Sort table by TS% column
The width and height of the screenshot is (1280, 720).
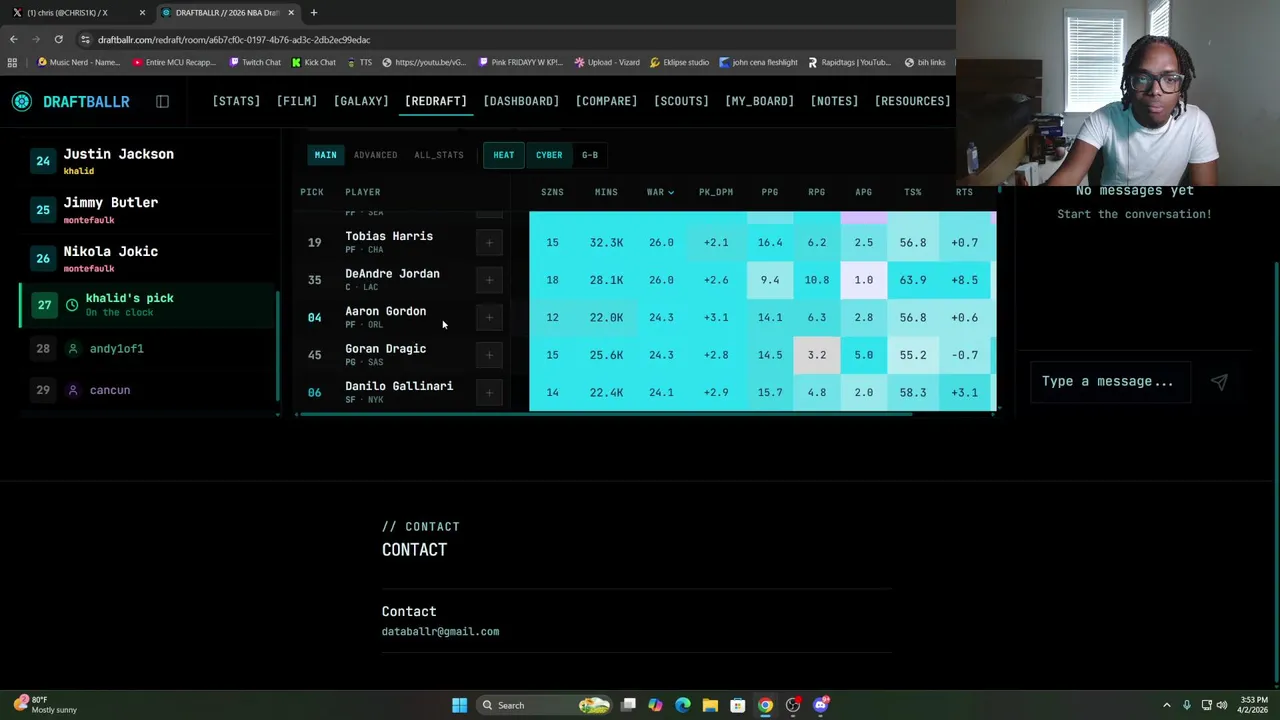pos(913,192)
